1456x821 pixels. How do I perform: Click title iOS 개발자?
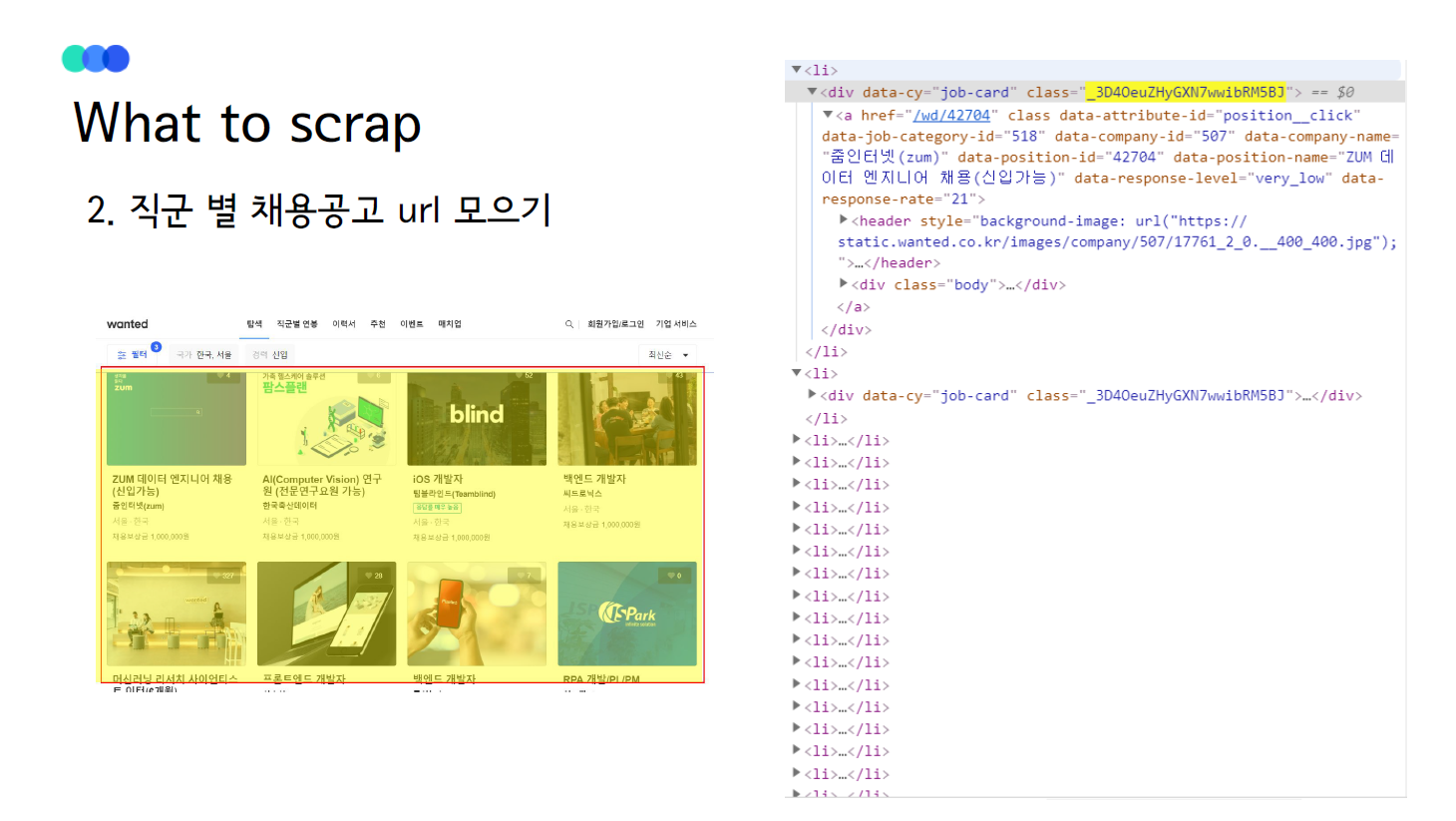[x=438, y=480]
